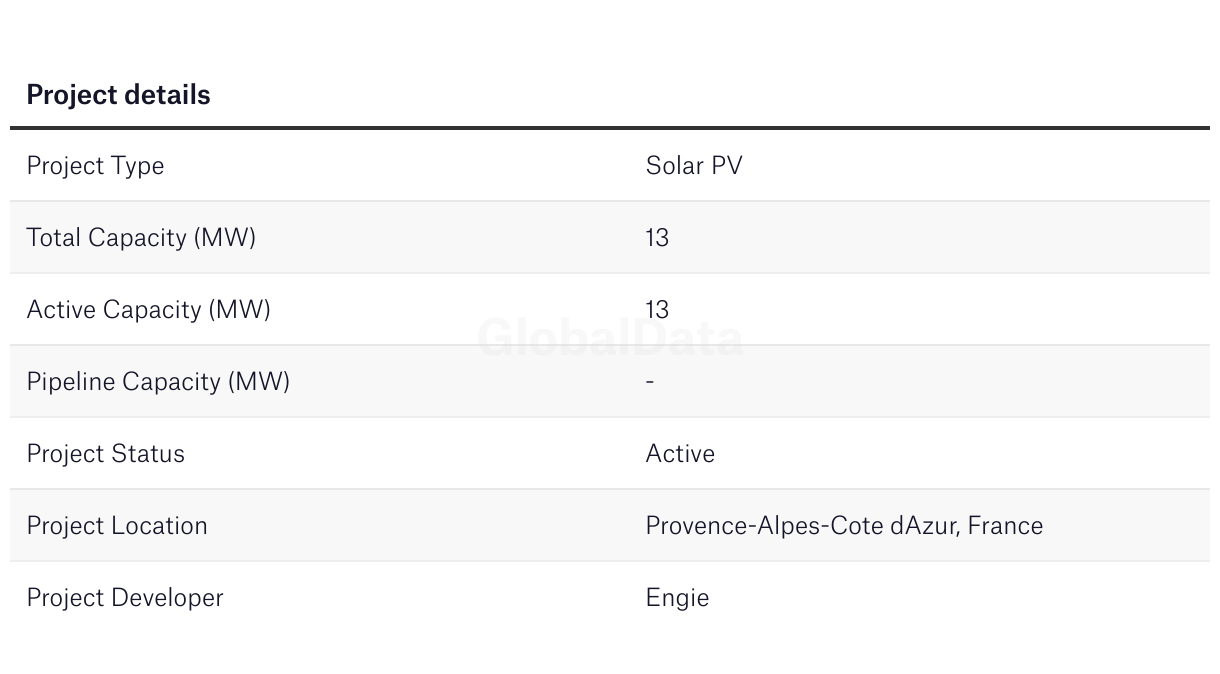Click the Total Capacity value 13
The image size is (1220, 674).
[657, 238]
